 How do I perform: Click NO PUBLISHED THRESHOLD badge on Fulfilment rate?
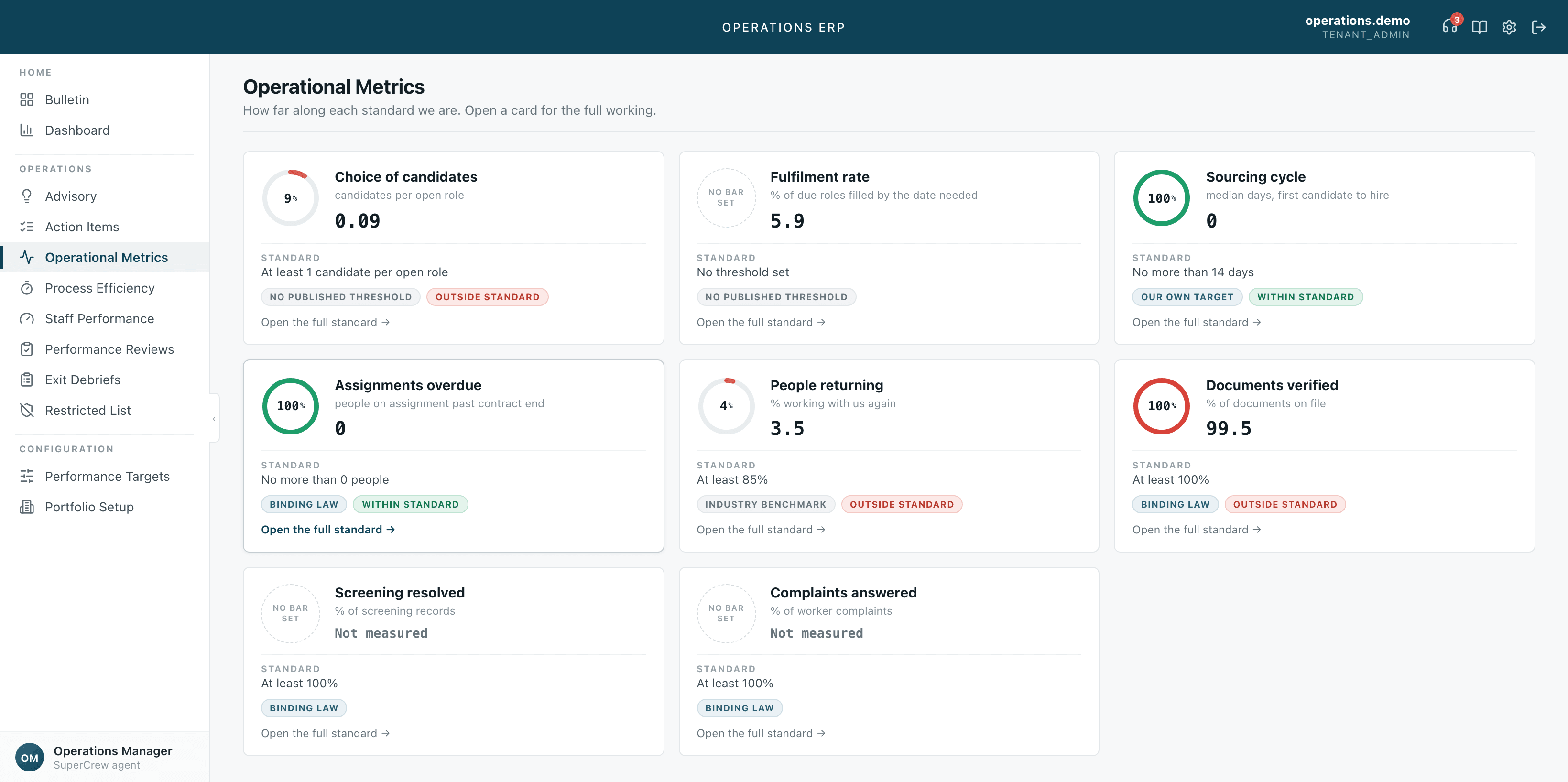[776, 297]
